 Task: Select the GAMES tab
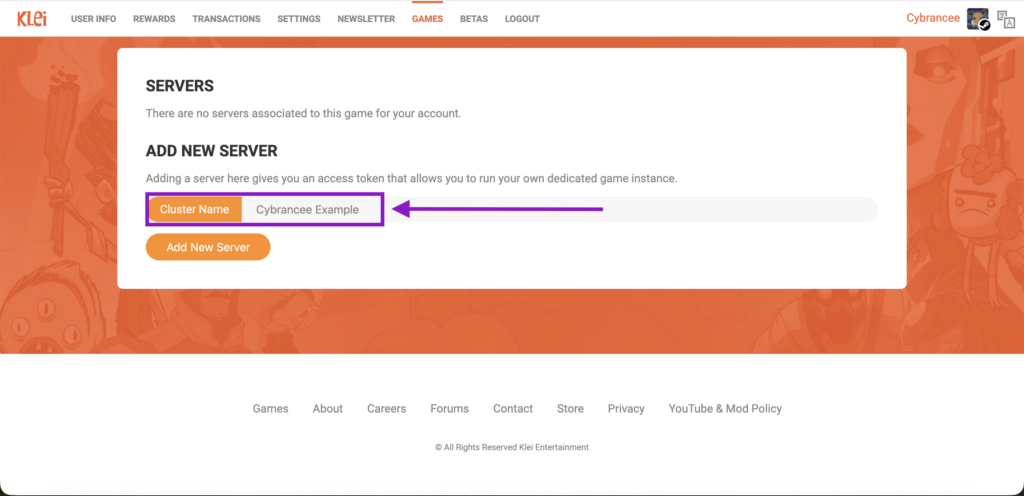[427, 19]
